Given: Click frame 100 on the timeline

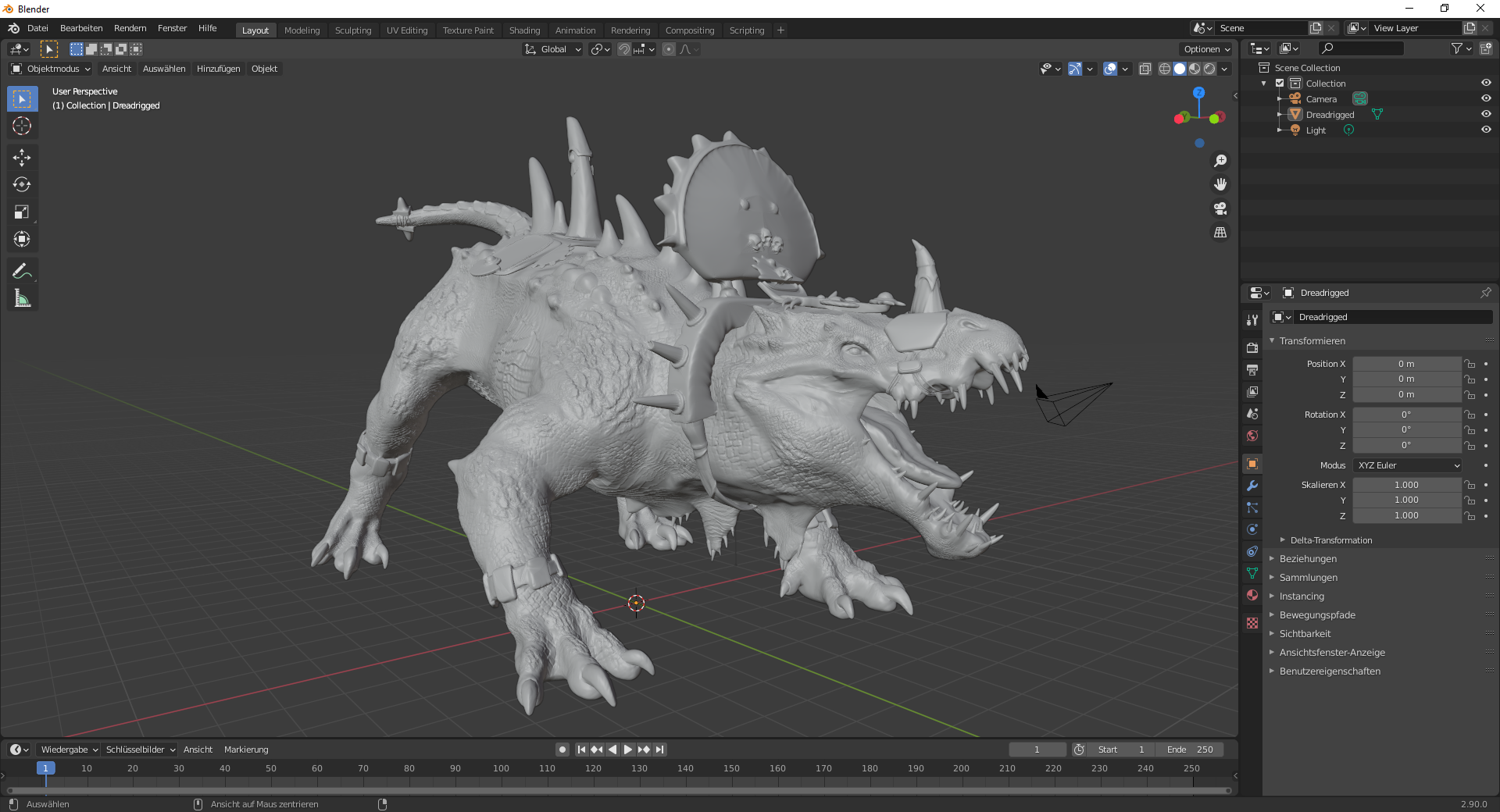Looking at the screenshot, I should (501, 769).
